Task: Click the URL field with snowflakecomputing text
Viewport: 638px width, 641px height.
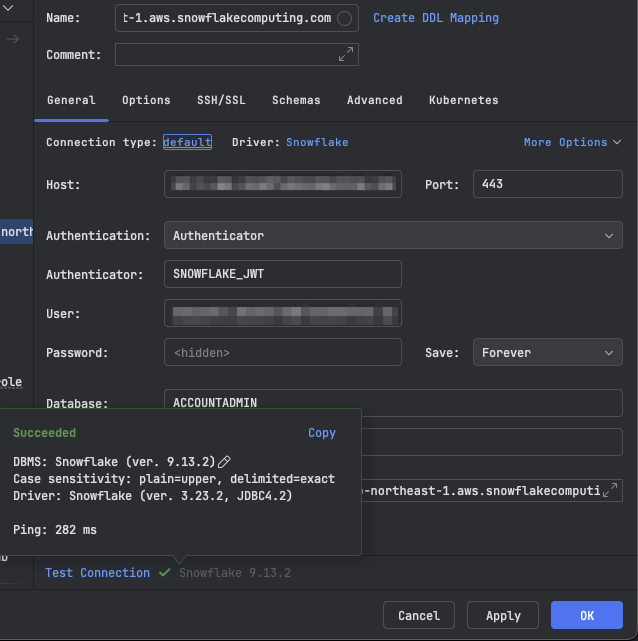Action: coord(492,490)
